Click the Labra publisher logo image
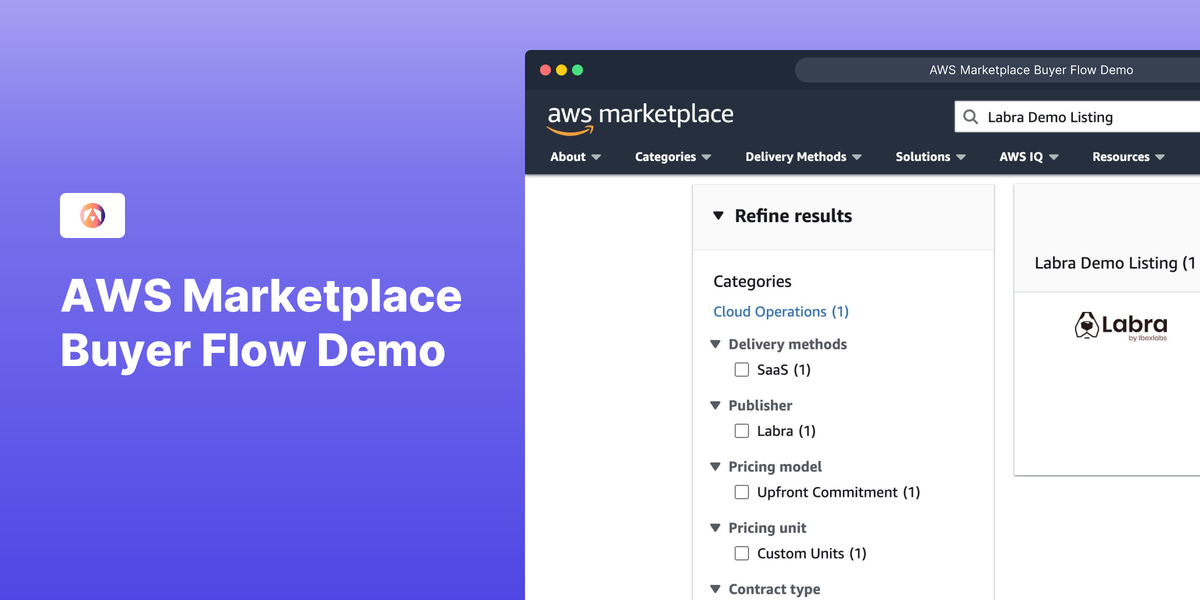1200x600 pixels. coord(1122,327)
